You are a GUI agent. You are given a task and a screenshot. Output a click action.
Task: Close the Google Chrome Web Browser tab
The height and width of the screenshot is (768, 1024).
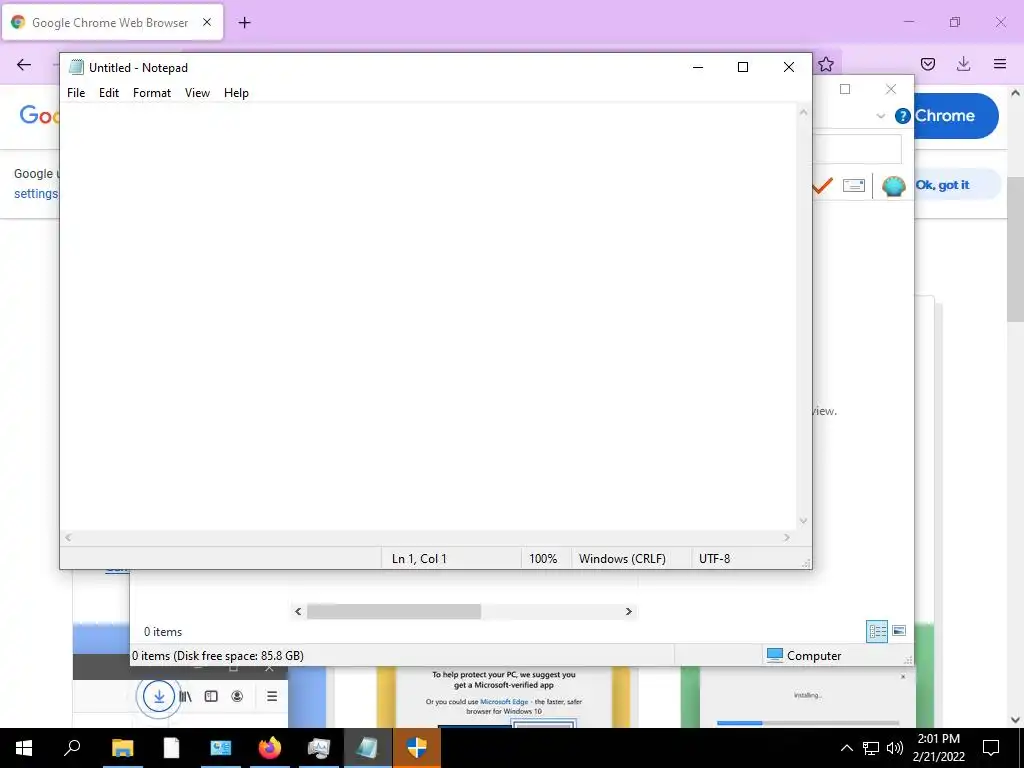pyautogui.click(x=206, y=22)
